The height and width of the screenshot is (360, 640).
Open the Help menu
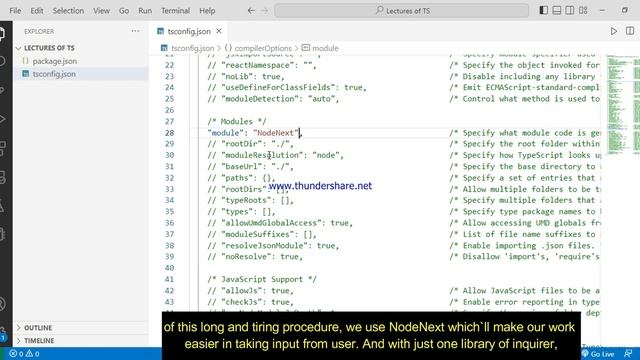[207, 11]
